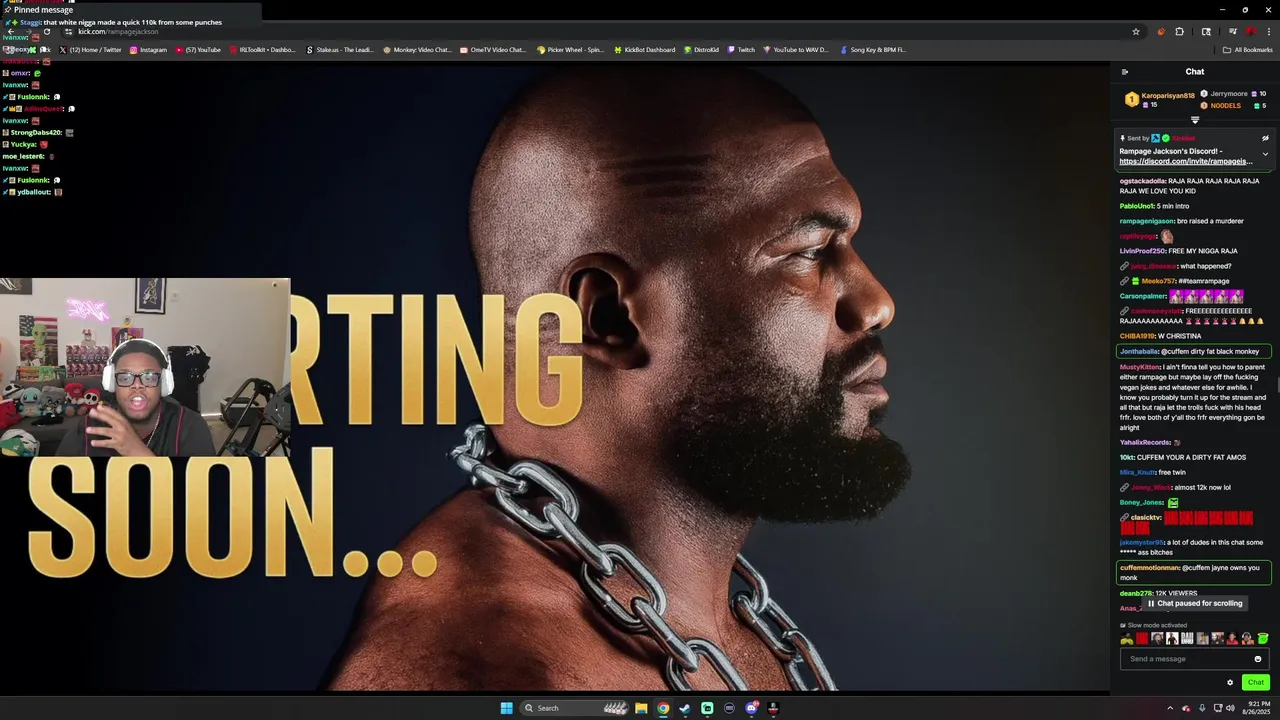The image size is (1280, 720).
Task: Resume chat via Chat paused for scrolling
Action: tap(1194, 603)
